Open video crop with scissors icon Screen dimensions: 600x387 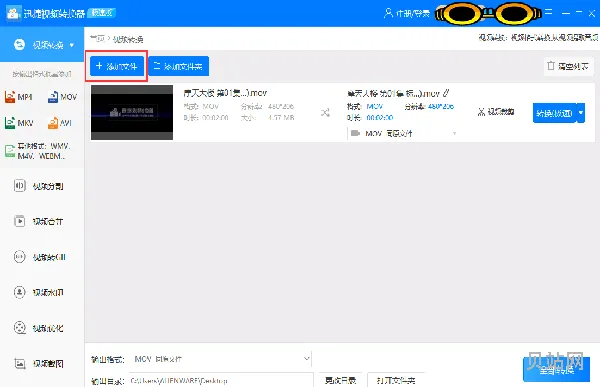tap(496, 112)
